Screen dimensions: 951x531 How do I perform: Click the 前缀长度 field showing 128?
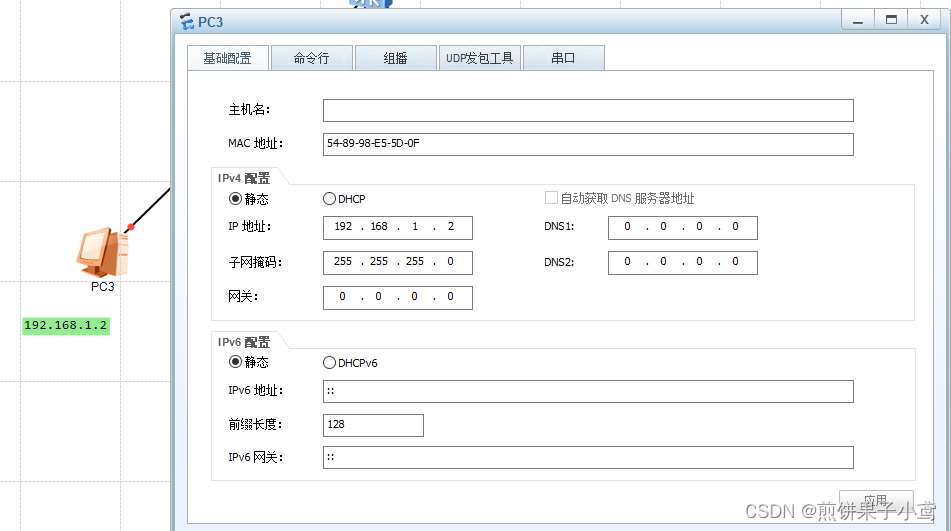coord(373,425)
